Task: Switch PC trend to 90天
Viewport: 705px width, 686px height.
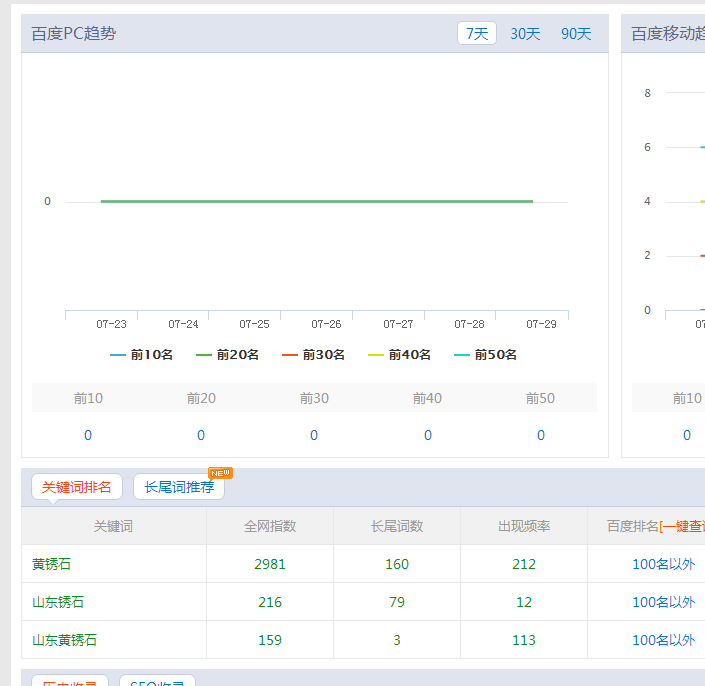Action: click(576, 34)
